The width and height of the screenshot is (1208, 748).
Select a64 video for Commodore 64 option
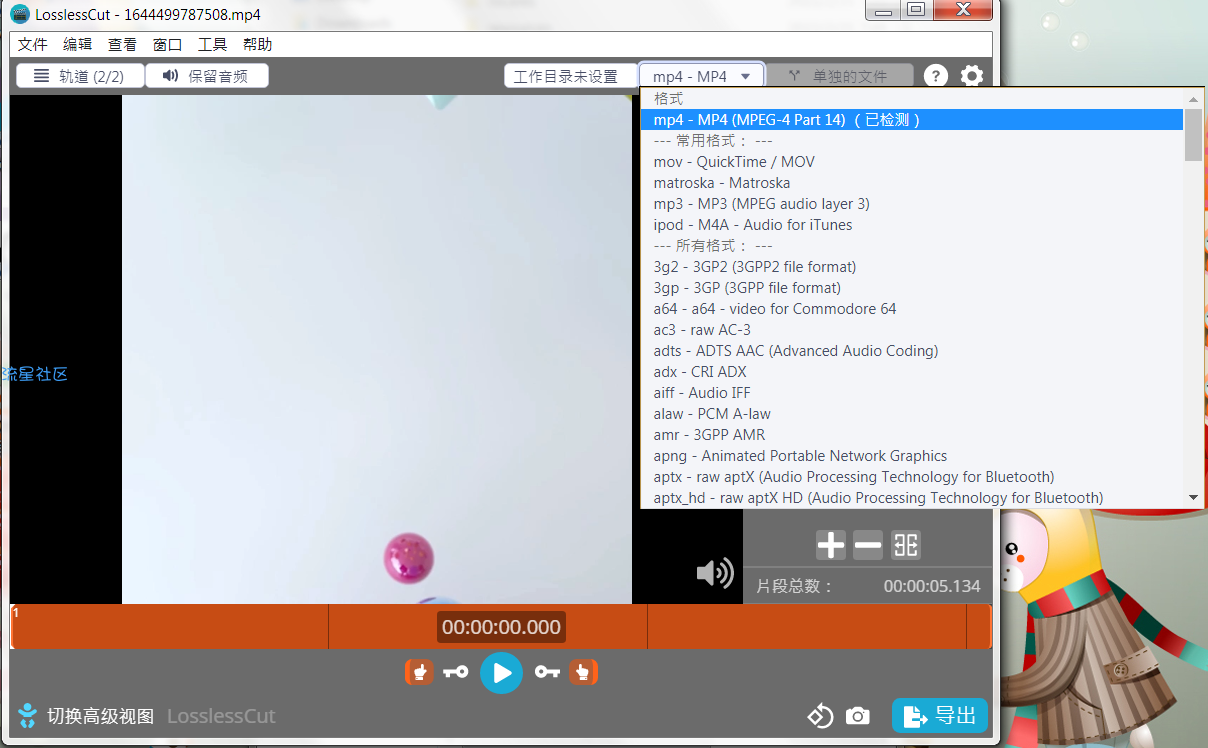coord(912,309)
